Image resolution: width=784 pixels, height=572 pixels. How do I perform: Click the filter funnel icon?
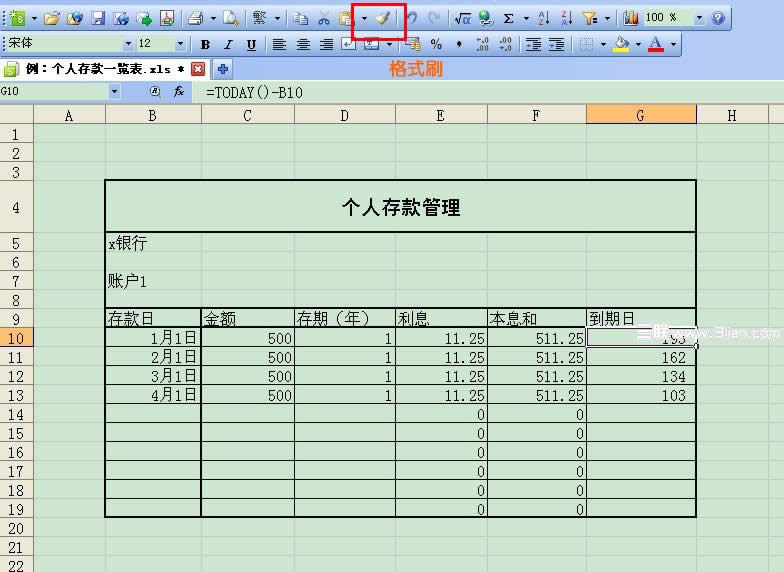[x=590, y=19]
